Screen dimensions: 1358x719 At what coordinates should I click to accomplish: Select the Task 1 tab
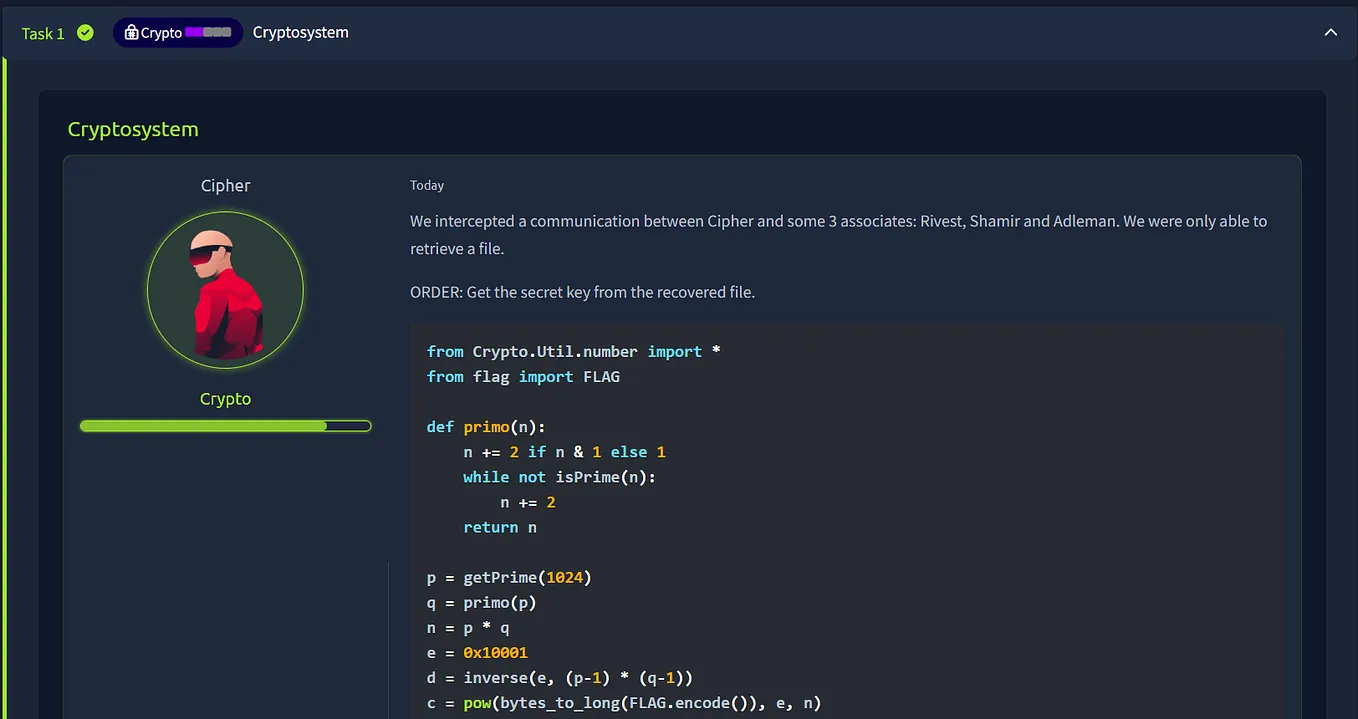point(41,32)
